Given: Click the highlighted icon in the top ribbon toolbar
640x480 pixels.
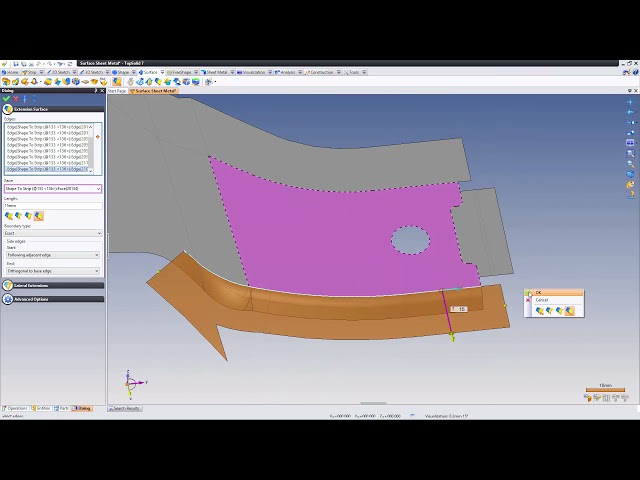Looking at the screenshot, I should click(114, 82).
